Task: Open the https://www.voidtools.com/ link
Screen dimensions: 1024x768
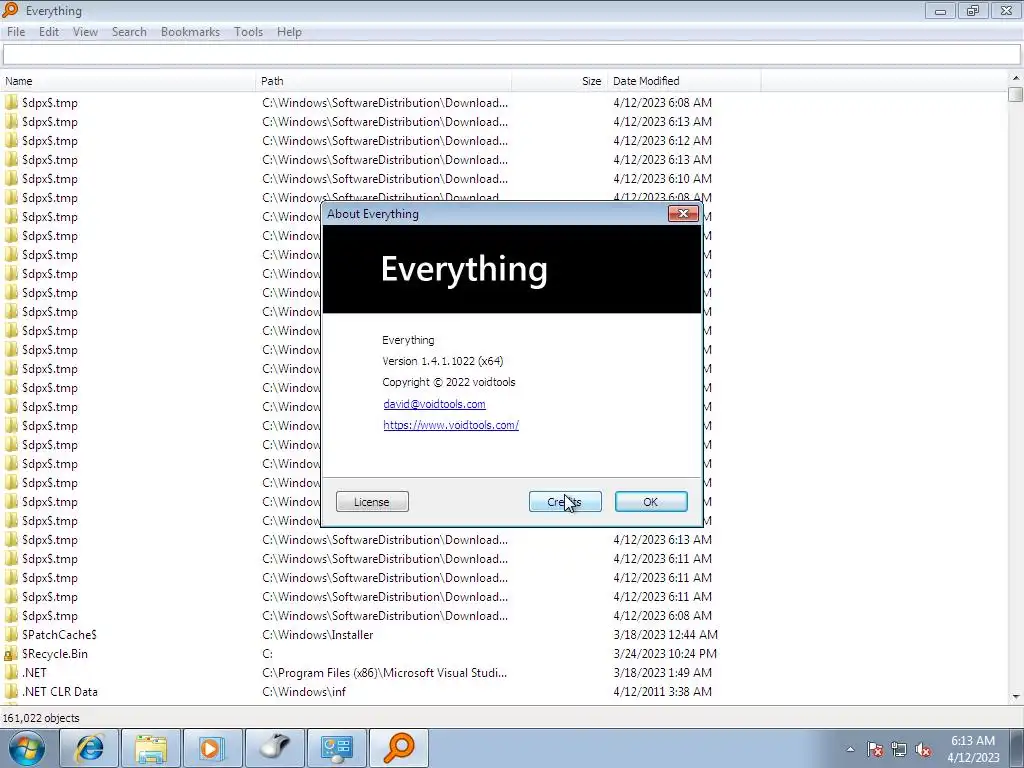Action: tap(451, 425)
